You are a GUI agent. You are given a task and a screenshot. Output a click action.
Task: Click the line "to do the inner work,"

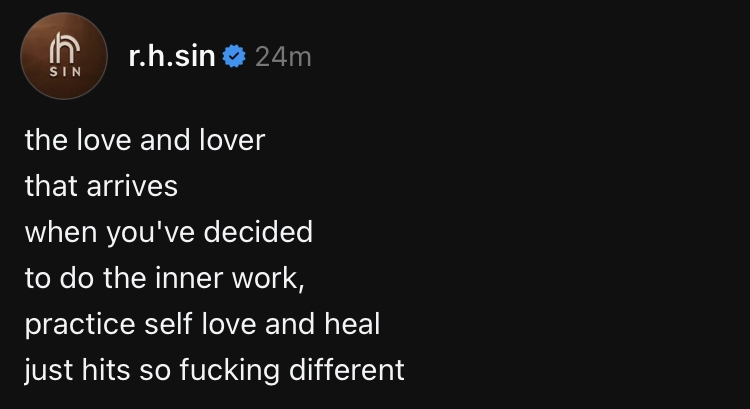pos(163,279)
